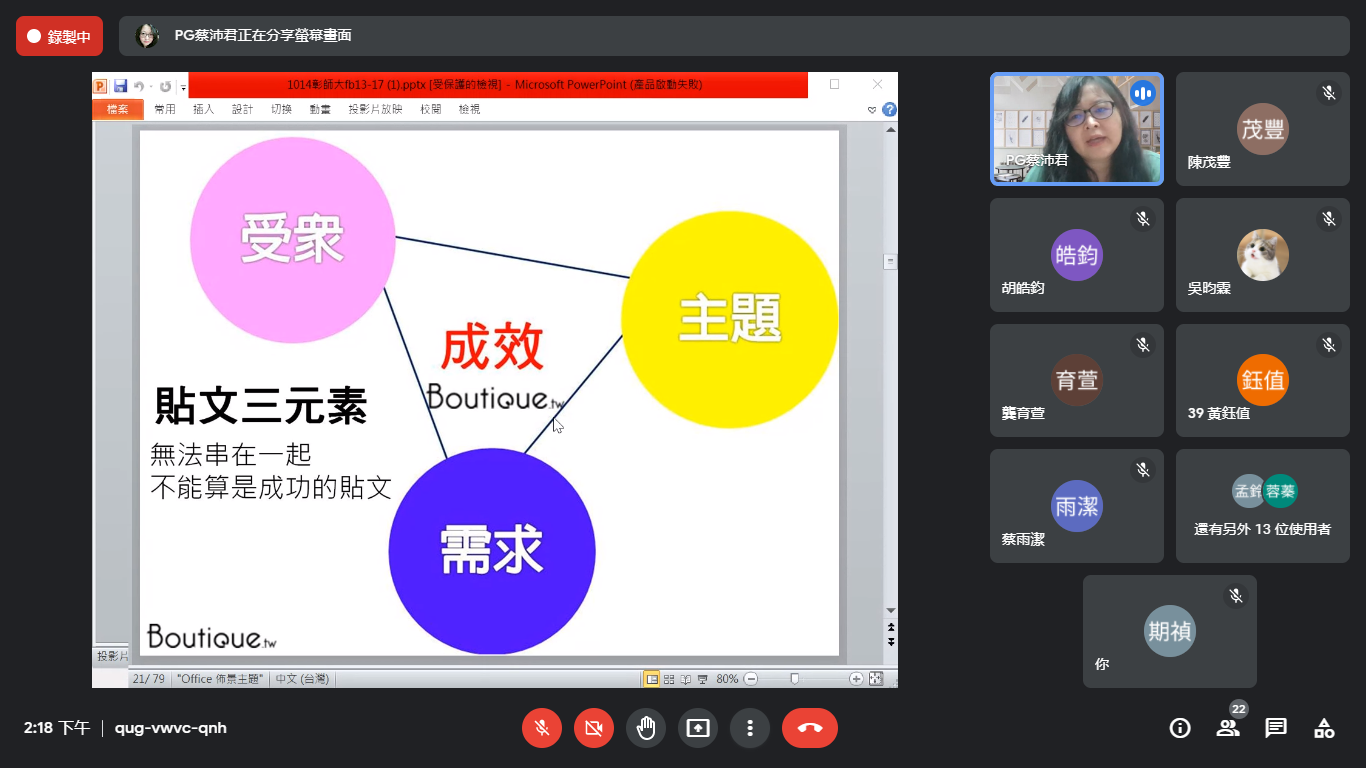The width and height of the screenshot is (1366, 768).
Task: Select 陳茂豐 participant tile
Action: [x=1263, y=129]
